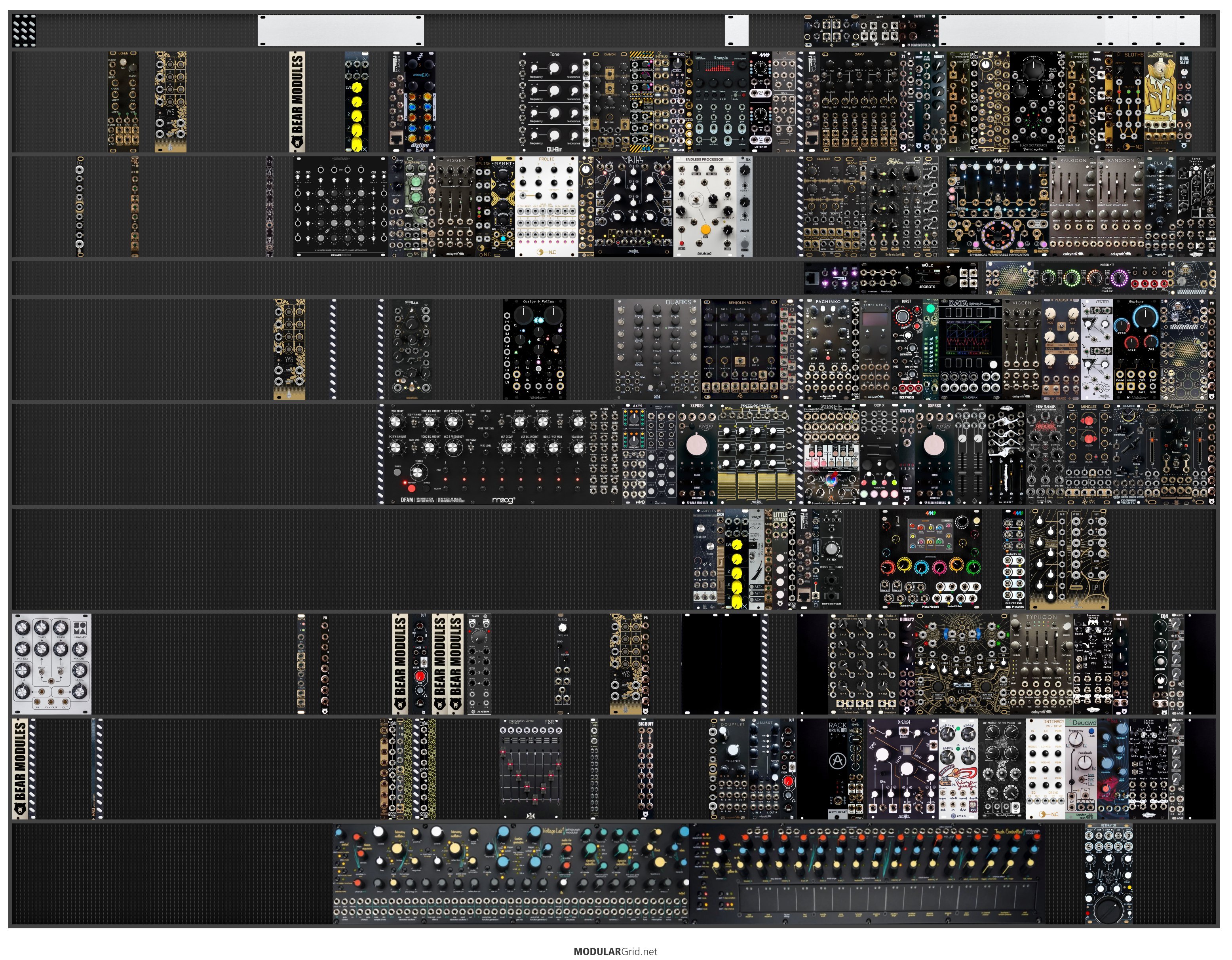Click the Quarks module

click(x=657, y=349)
